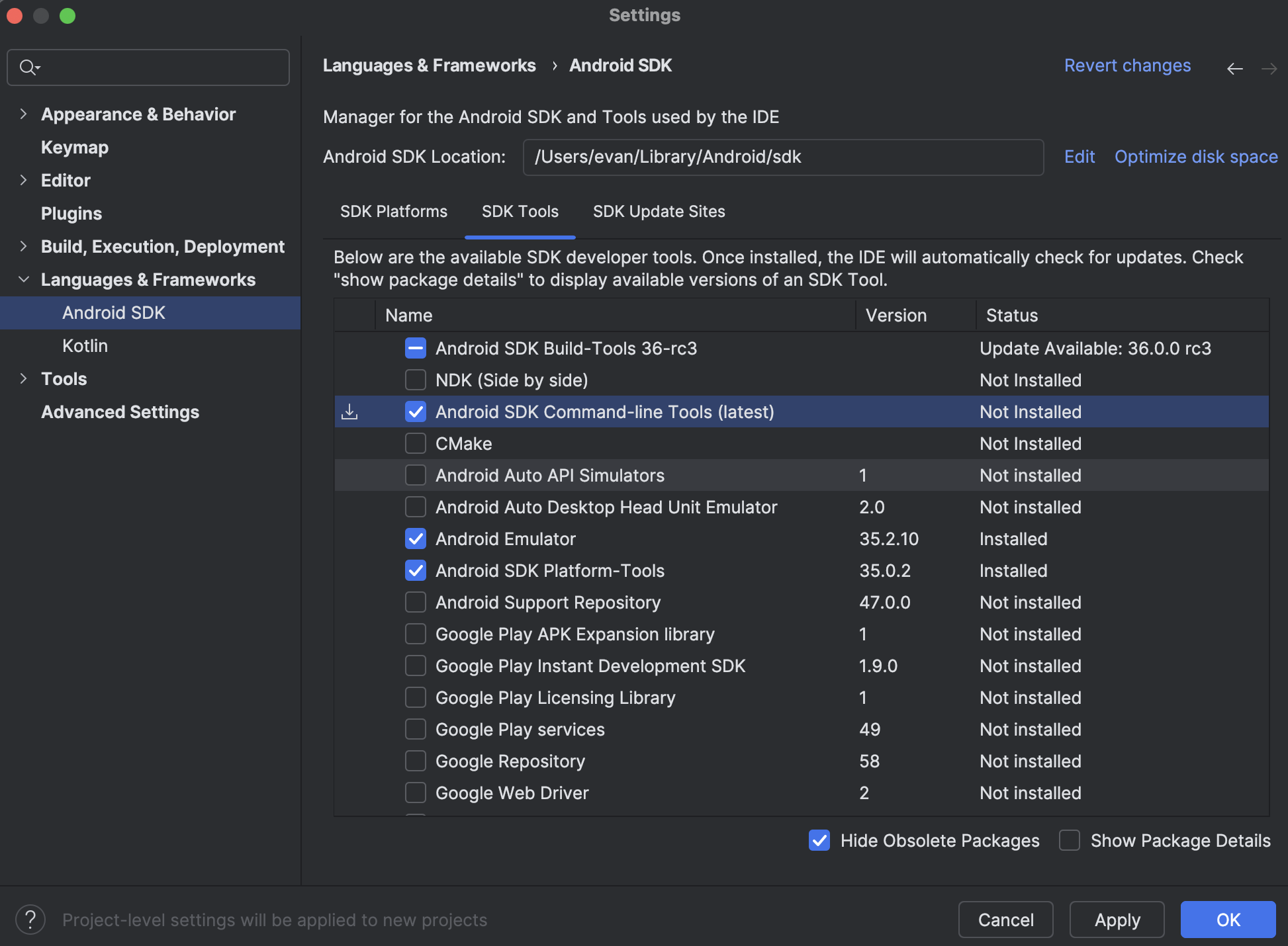
Task: Tick Android Auto Desktop Head Unit Emulator
Action: [416, 507]
